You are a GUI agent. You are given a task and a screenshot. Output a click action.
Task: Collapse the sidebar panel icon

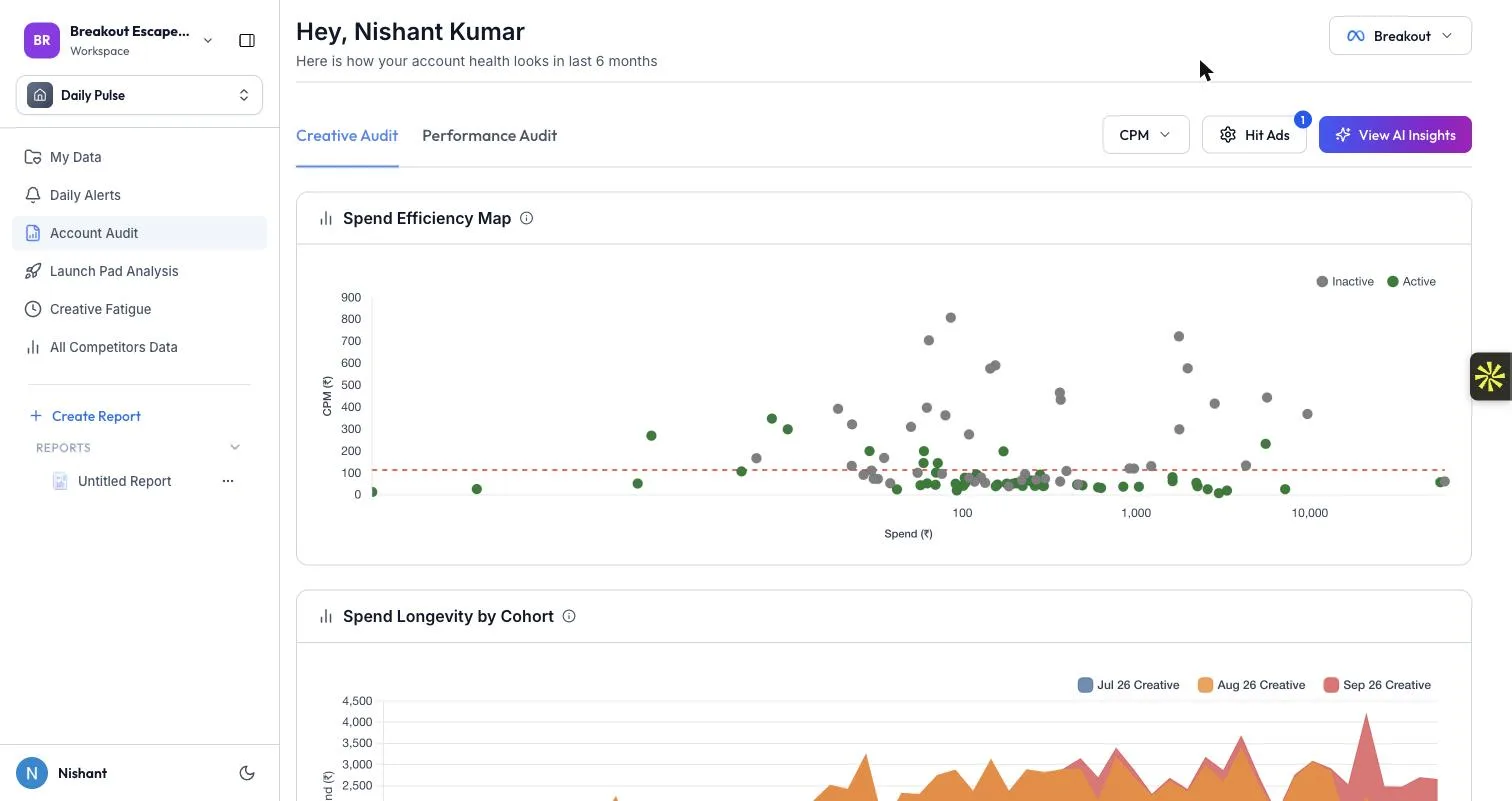pos(247,40)
